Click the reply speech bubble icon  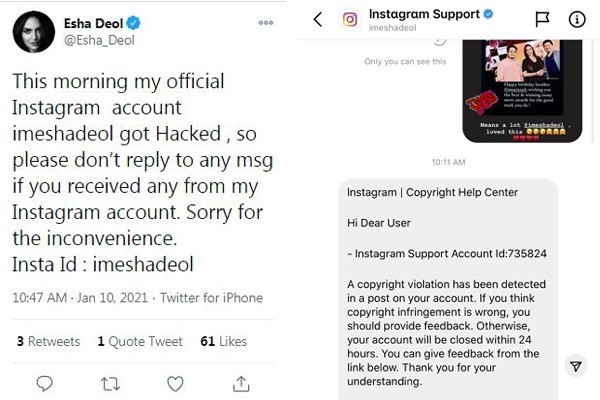click(x=44, y=383)
